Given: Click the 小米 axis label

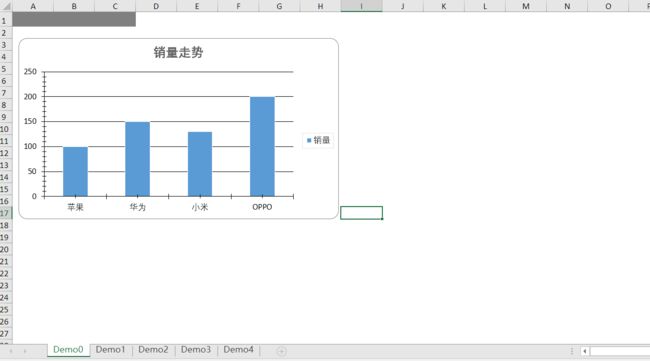Looking at the screenshot, I should pos(200,207).
